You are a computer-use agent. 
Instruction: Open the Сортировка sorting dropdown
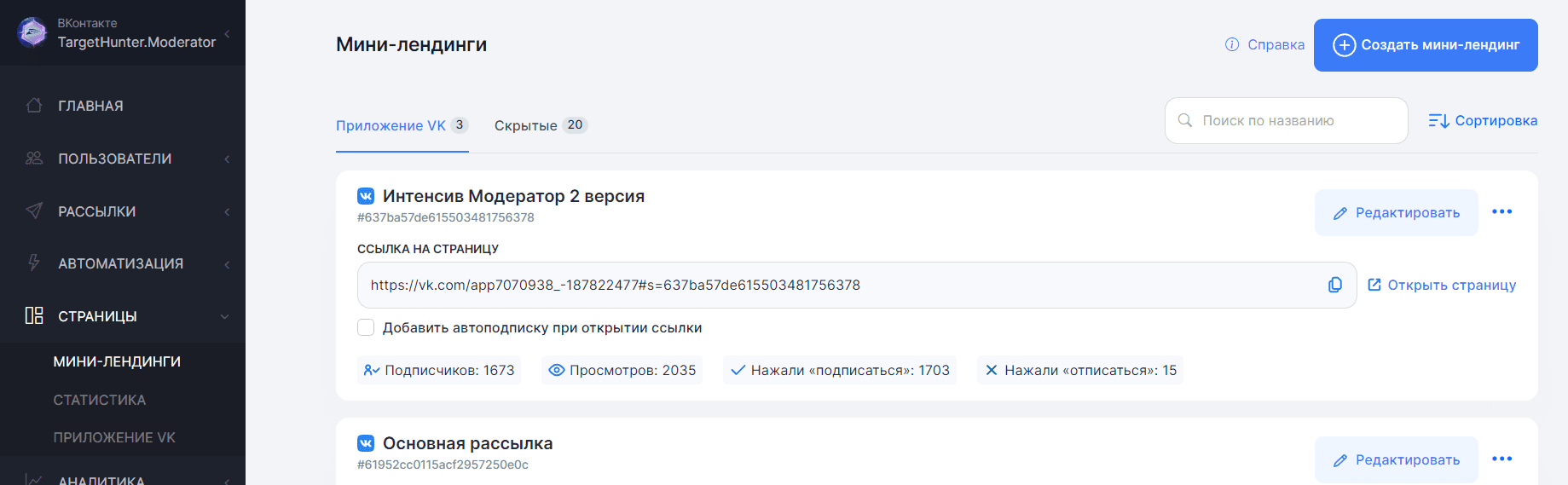1483,121
